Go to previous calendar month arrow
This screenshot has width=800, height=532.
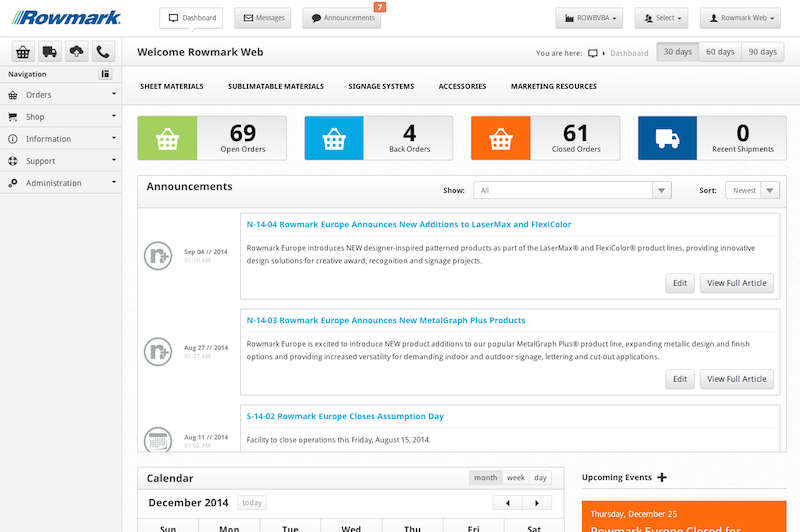point(508,503)
